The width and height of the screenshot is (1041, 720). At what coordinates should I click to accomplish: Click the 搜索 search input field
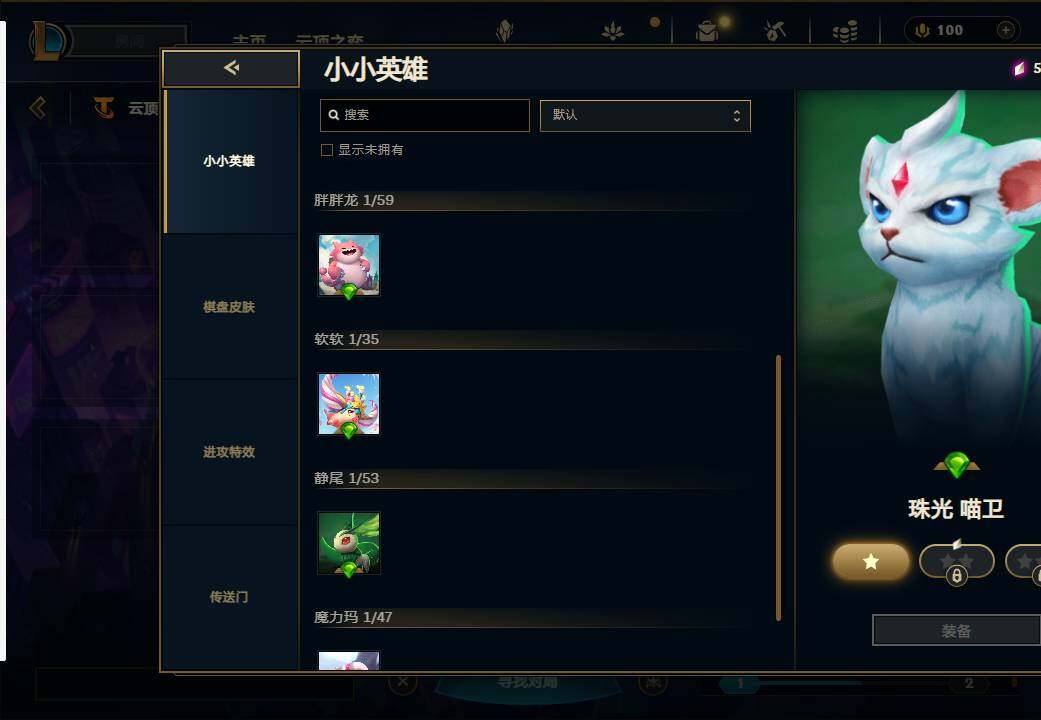point(425,116)
